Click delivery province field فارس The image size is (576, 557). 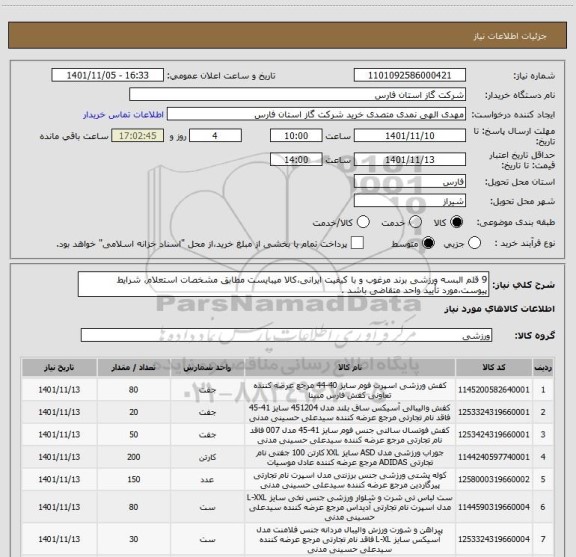(x=410, y=182)
